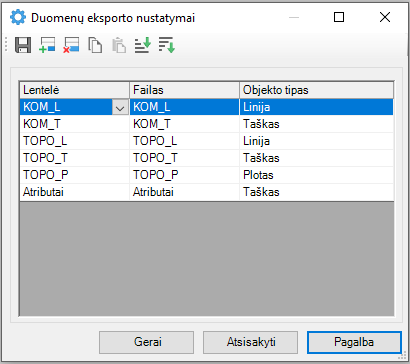Click the Failas column header
The height and width of the screenshot is (364, 410).
184,90
